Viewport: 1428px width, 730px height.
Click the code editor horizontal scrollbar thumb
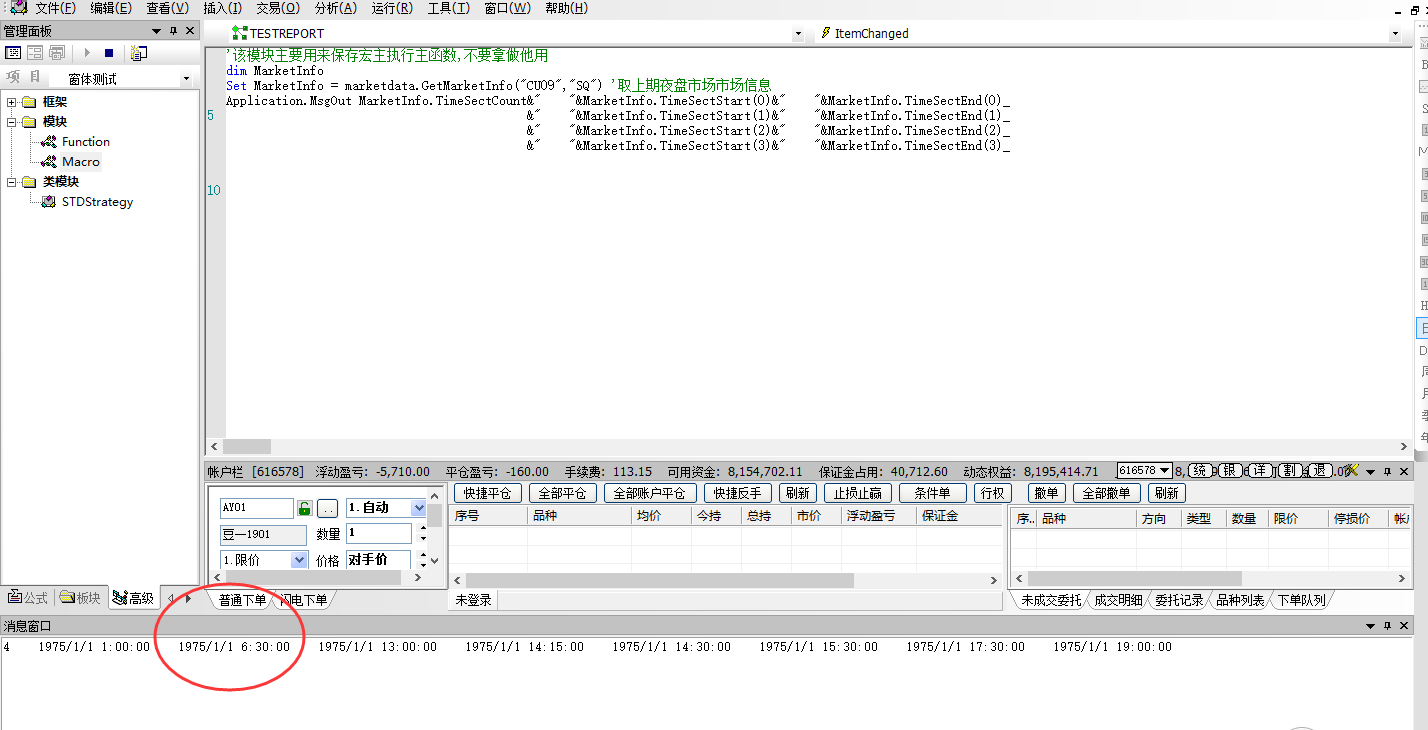point(246,447)
